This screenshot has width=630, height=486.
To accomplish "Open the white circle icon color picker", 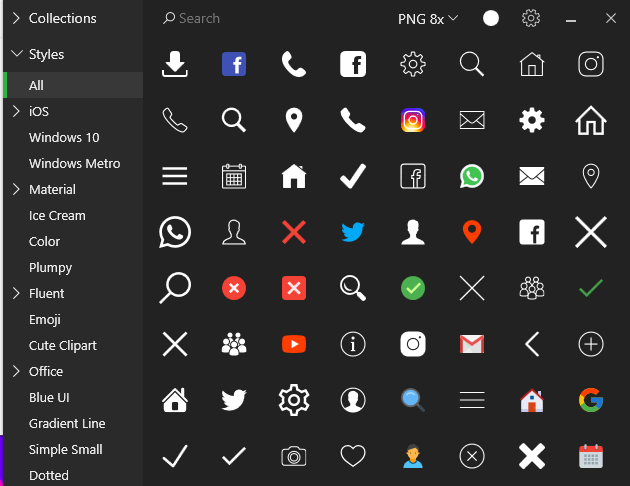I will 491,18.
